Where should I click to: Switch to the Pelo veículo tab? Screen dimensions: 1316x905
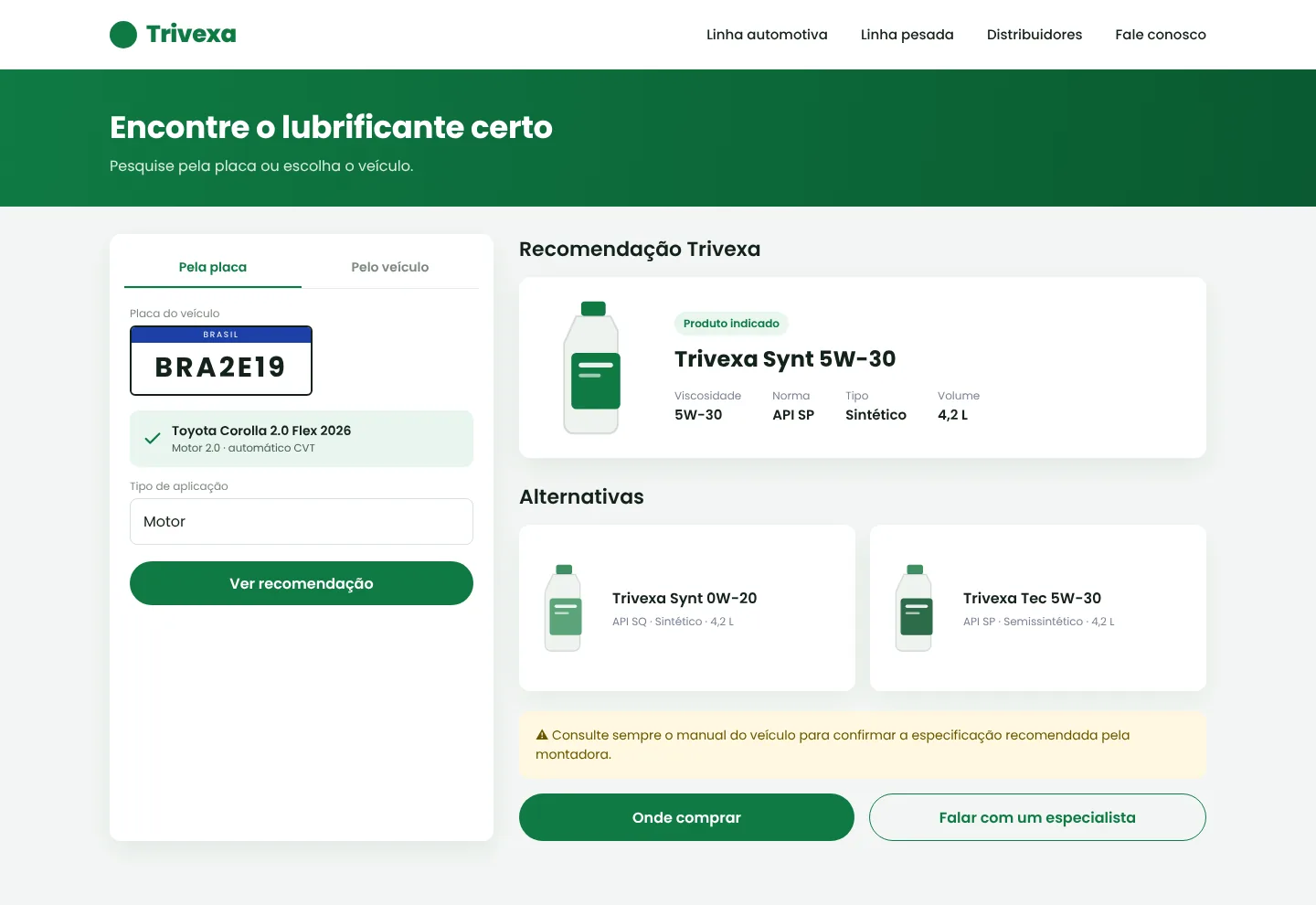click(390, 267)
